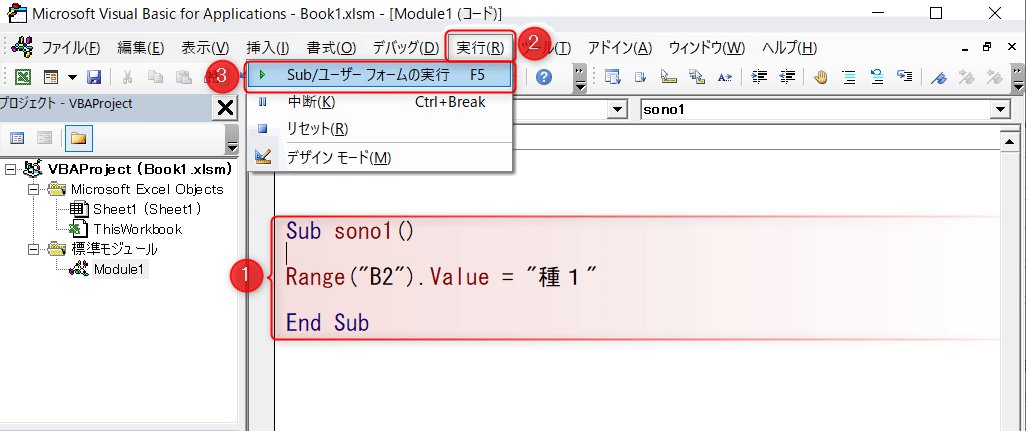The width and height of the screenshot is (1026, 431).
Task: Open the ヘルプ(H) menu
Action: click(x=789, y=48)
